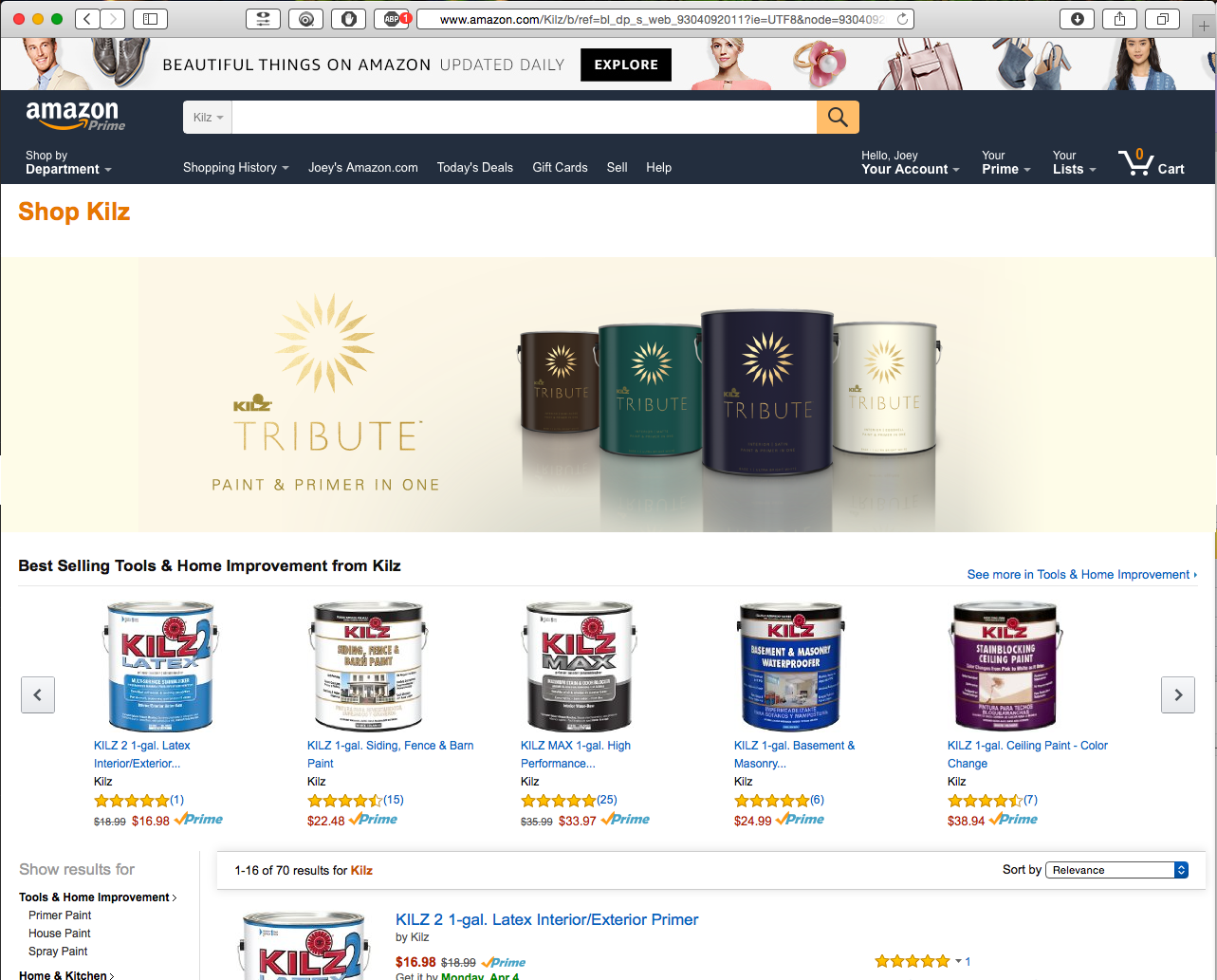Click the EXPLORE banner button
Viewport: 1217px width, 980px height.
click(626, 65)
